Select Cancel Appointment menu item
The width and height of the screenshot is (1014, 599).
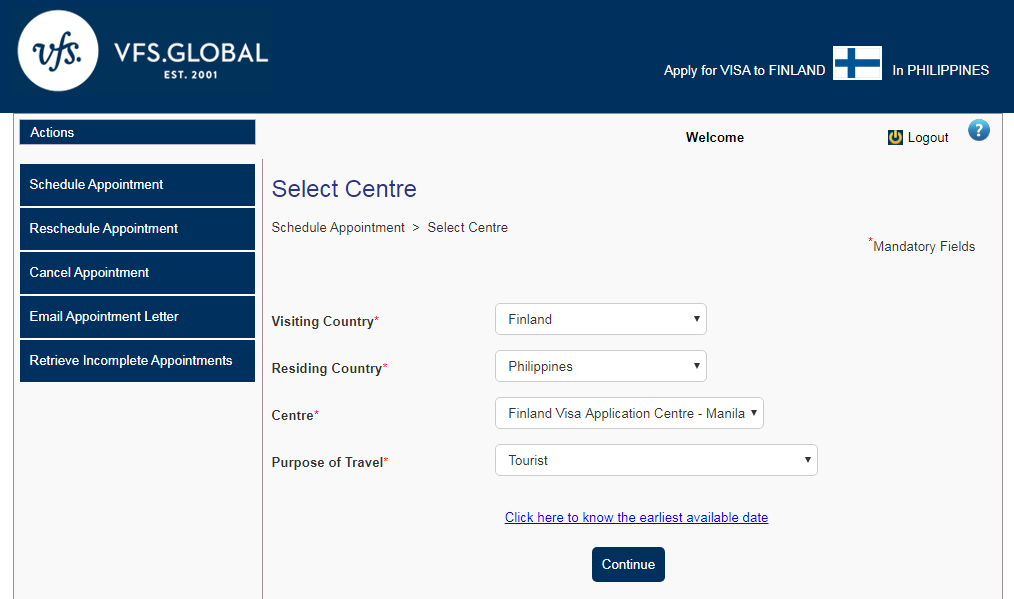pos(137,273)
